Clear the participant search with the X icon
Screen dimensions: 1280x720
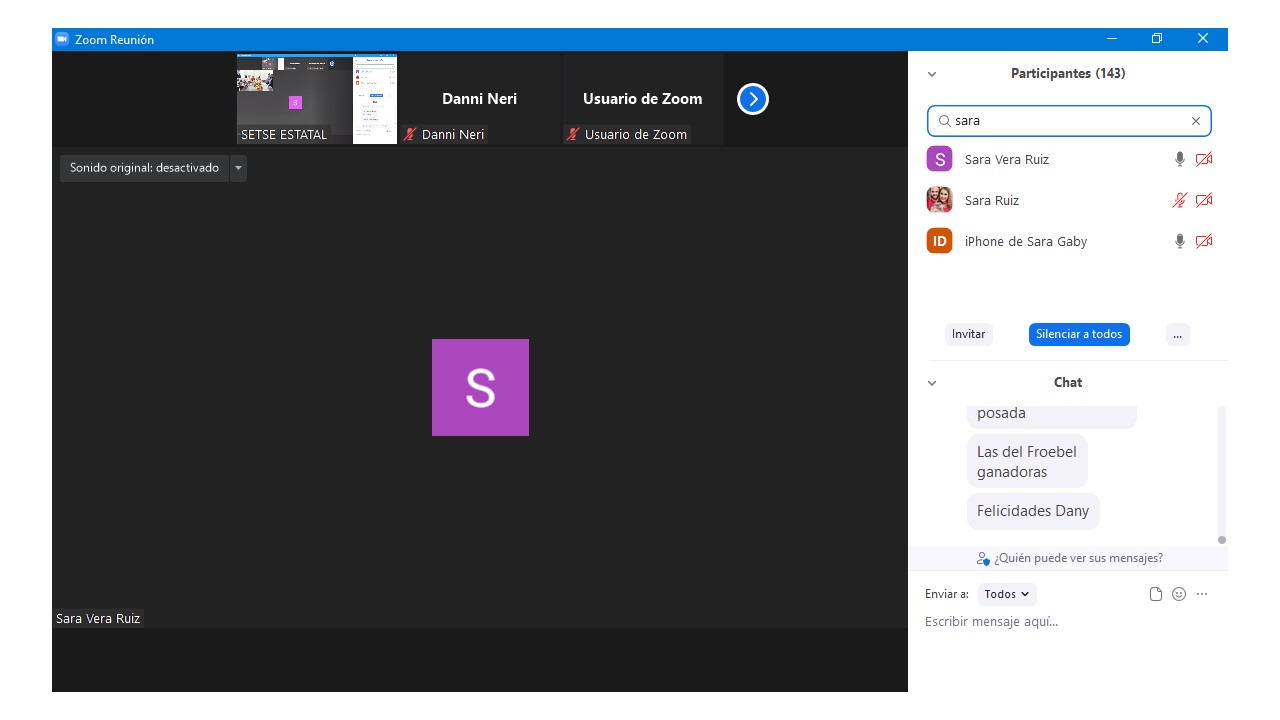1195,121
